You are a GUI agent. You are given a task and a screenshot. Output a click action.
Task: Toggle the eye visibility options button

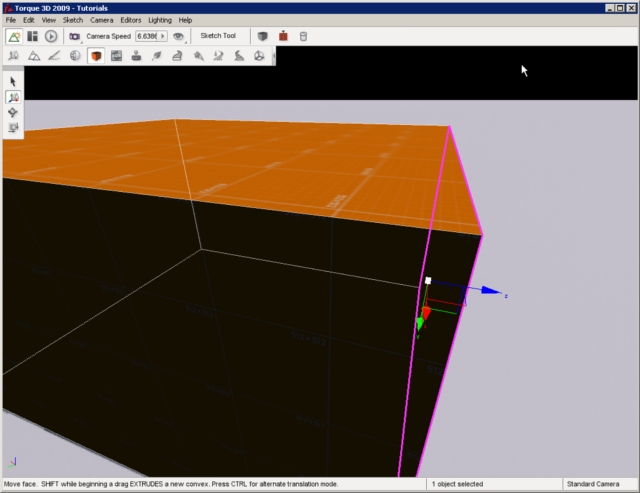click(179, 36)
